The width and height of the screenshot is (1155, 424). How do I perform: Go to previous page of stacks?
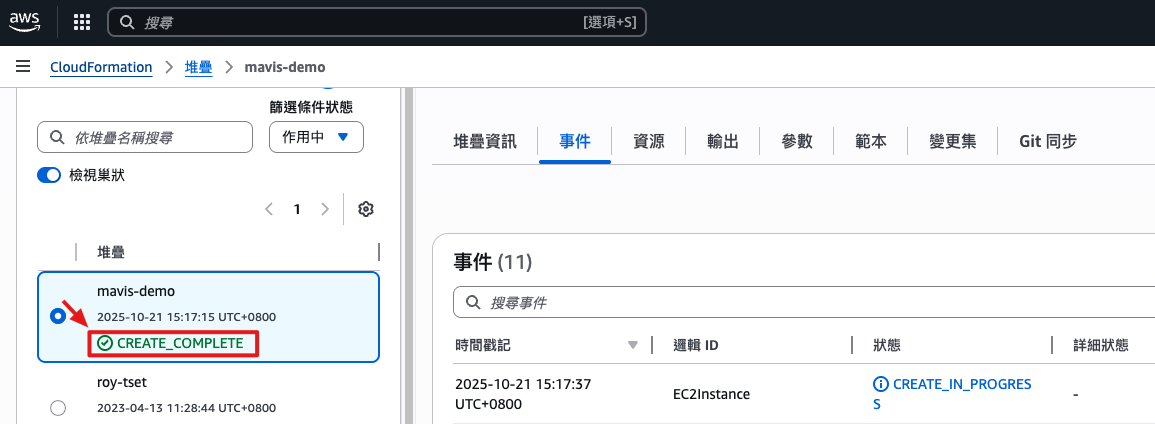click(x=269, y=209)
